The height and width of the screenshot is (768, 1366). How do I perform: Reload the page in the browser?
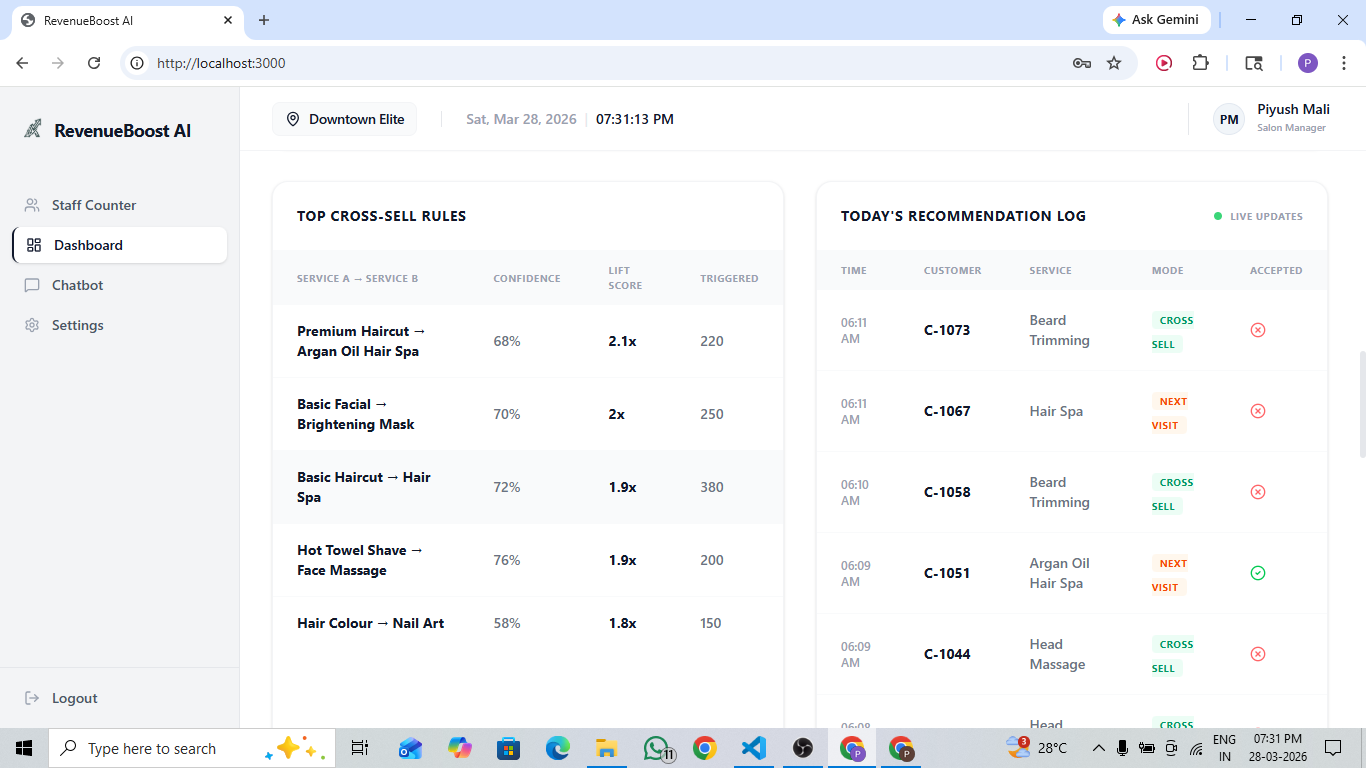[94, 63]
